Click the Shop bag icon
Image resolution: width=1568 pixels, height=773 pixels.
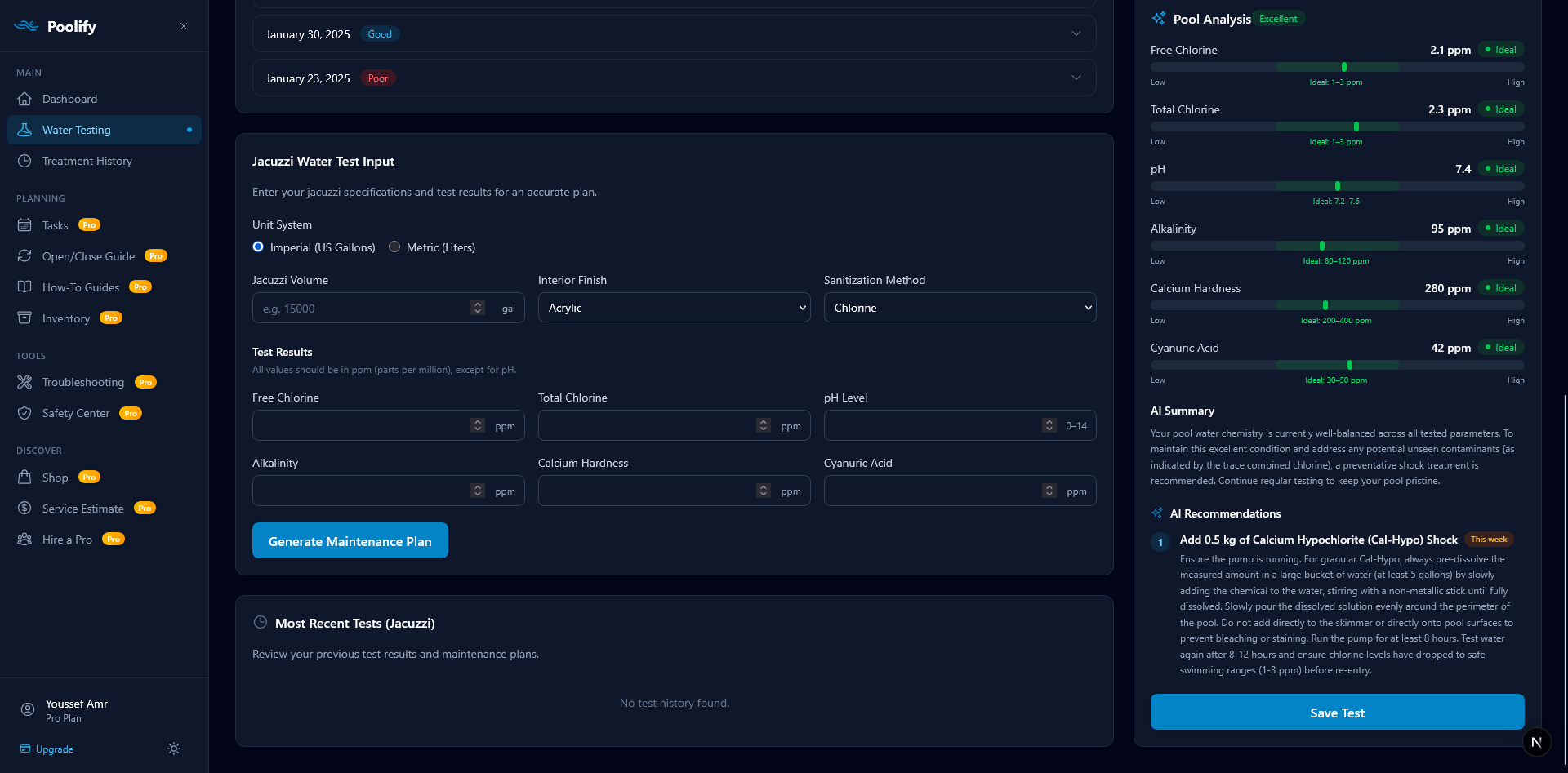[x=24, y=478]
